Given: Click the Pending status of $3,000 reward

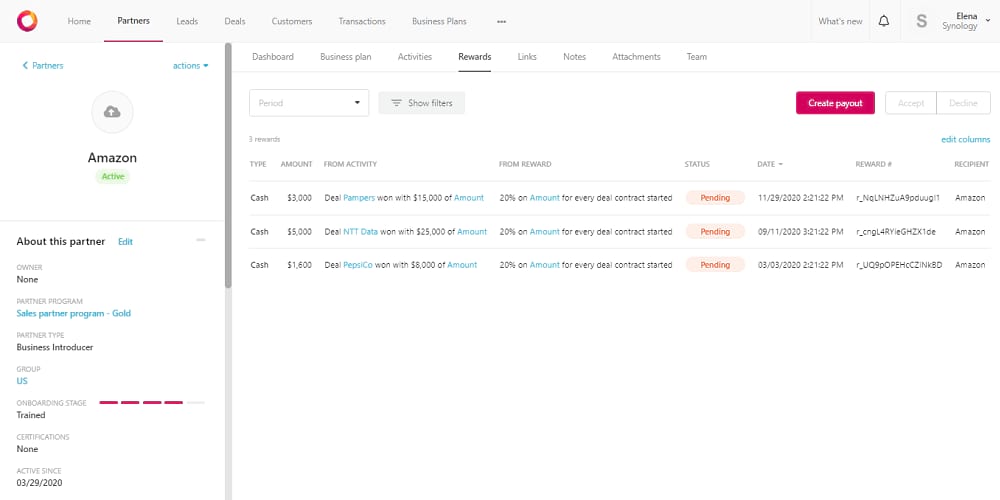Looking at the screenshot, I should 715,198.
